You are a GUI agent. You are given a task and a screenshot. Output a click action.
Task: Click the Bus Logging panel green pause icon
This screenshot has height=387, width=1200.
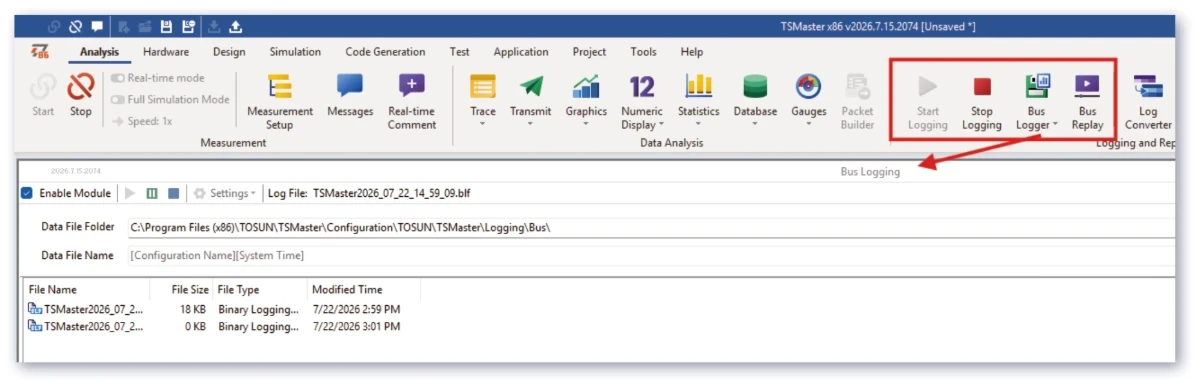[152, 193]
